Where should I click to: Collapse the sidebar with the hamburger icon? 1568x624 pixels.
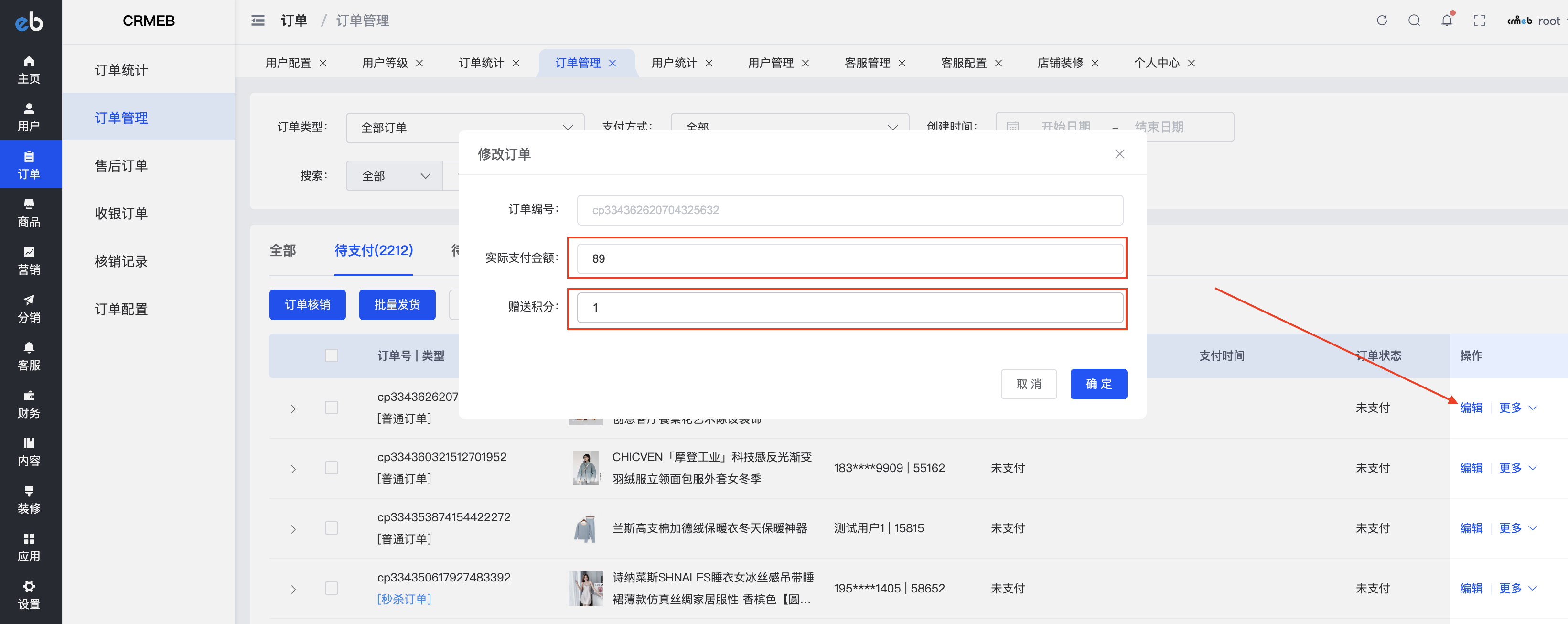pos(258,21)
